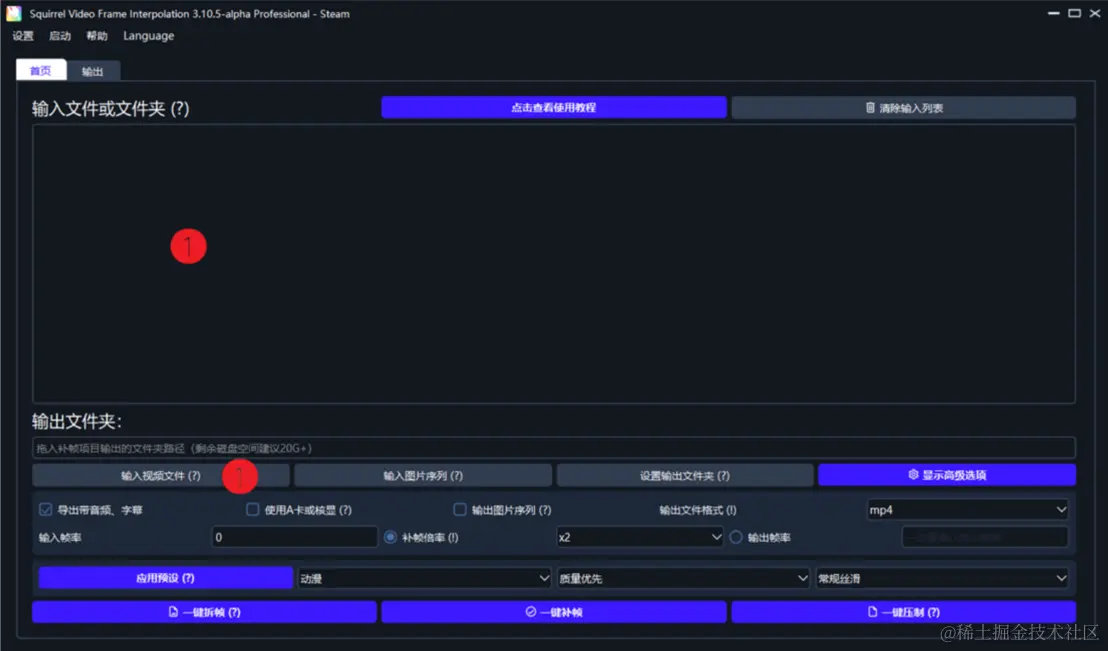Click the 点击查看使用教程 tutorial button
Screen dimensions: 1108x651
[x=553, y=107]
